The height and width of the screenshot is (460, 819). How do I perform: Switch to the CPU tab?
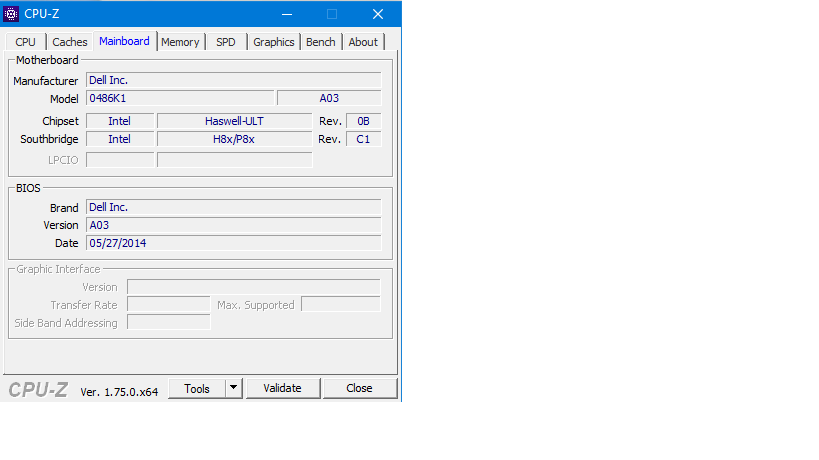coord(25,42)
